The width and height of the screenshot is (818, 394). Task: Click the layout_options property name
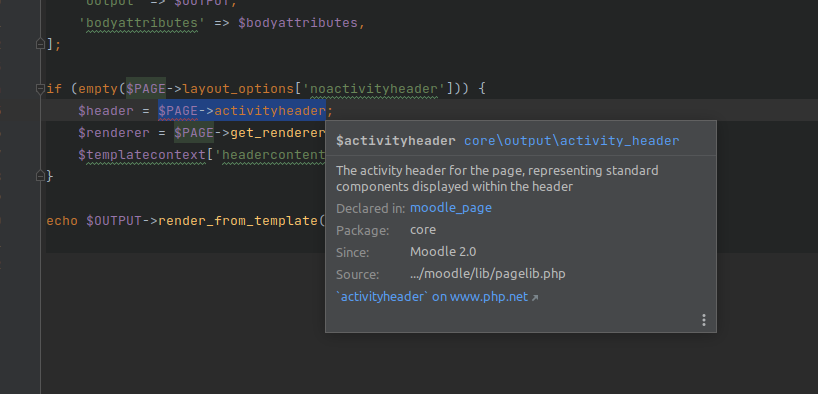tap(238, 89)
